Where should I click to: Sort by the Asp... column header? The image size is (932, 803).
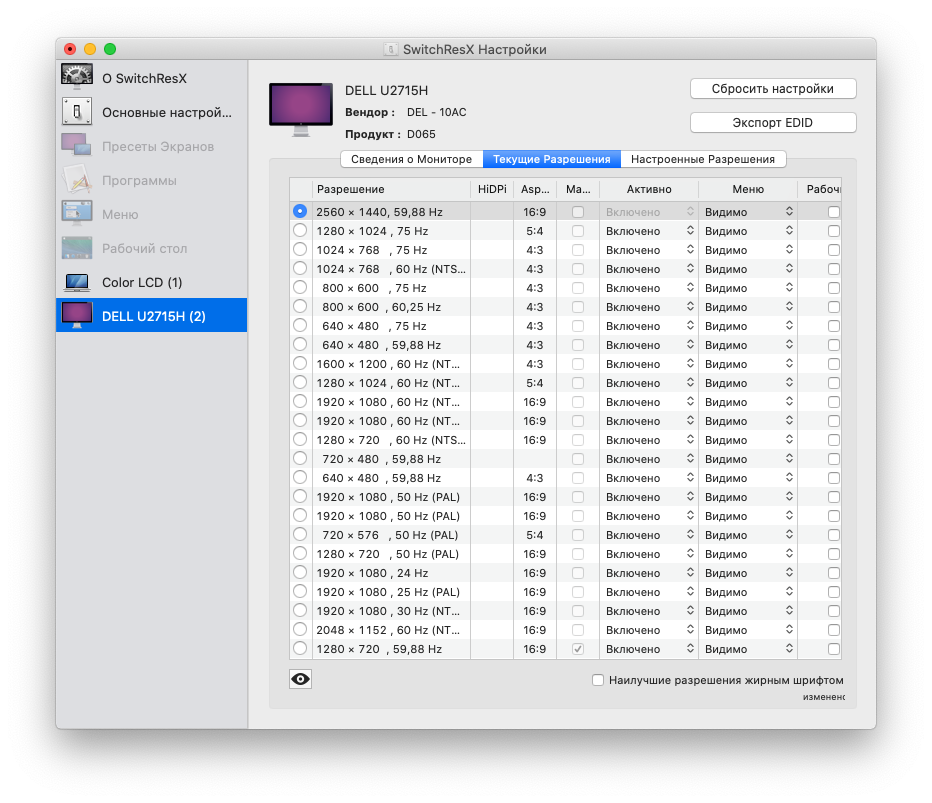[535, 189]
